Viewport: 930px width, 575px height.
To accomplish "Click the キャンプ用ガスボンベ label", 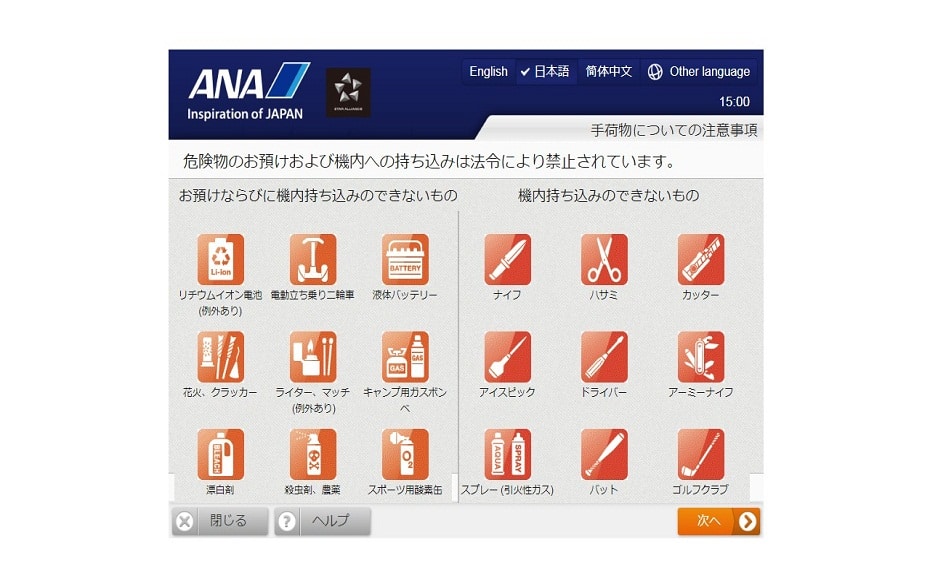I will 405,399.
